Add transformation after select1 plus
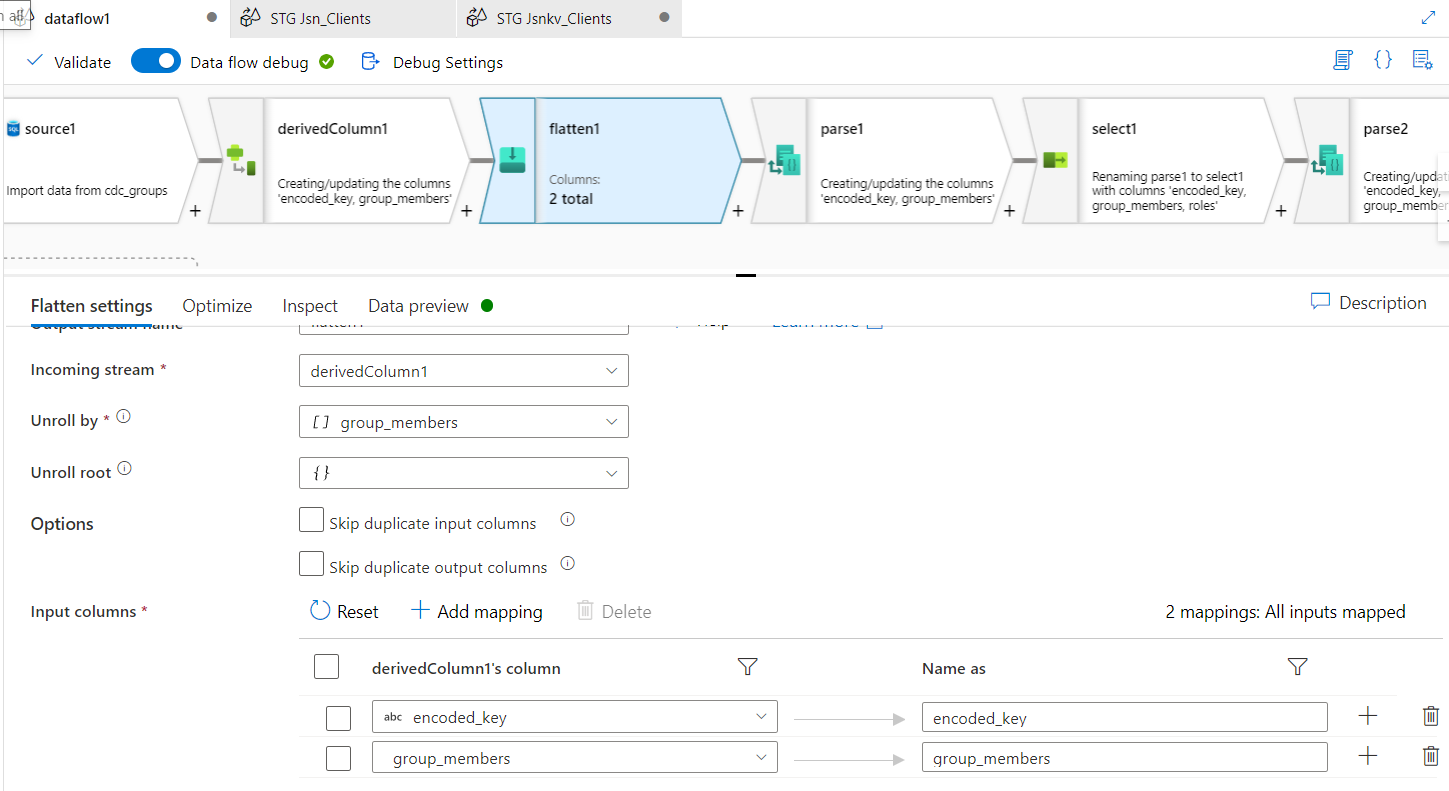 pyautogui.click(x=1281, y=211)
